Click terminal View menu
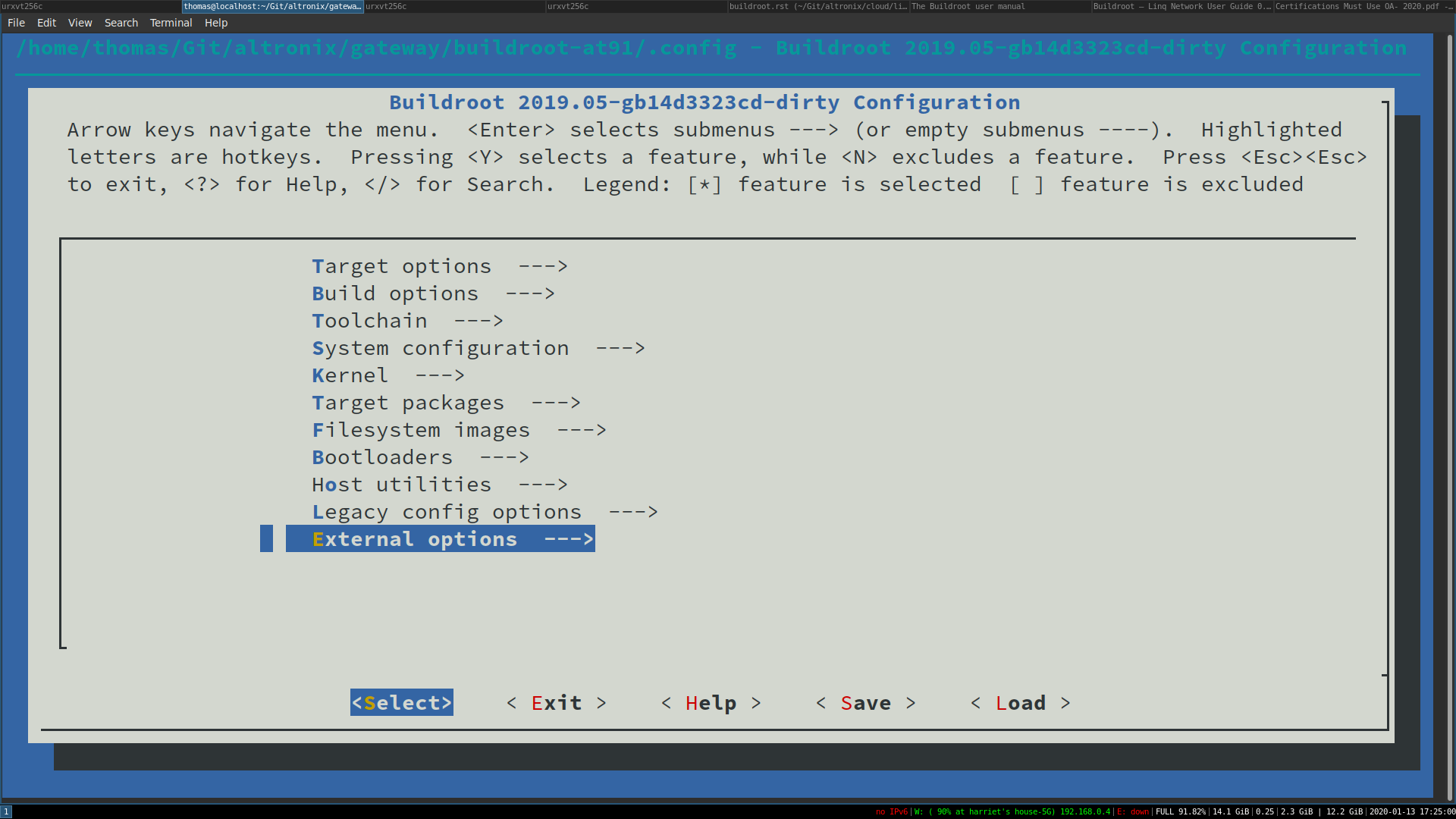 pyautogui.click(x=80, y=23)
